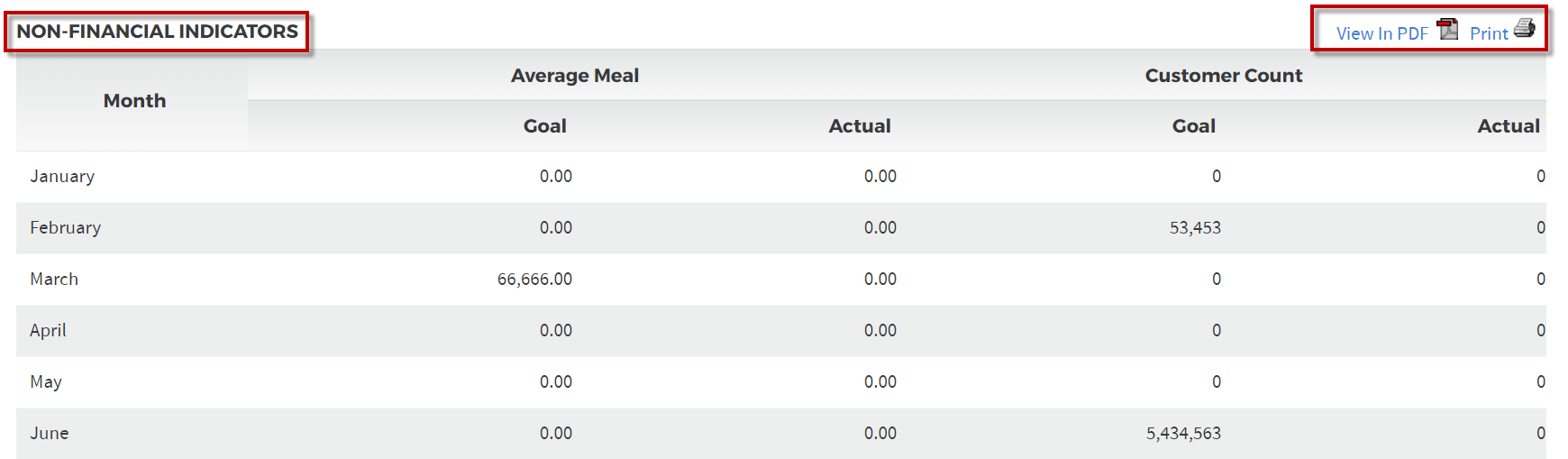Select the May row label
Viewport: 1568px width, 459px height.
(x=46, y=382)
